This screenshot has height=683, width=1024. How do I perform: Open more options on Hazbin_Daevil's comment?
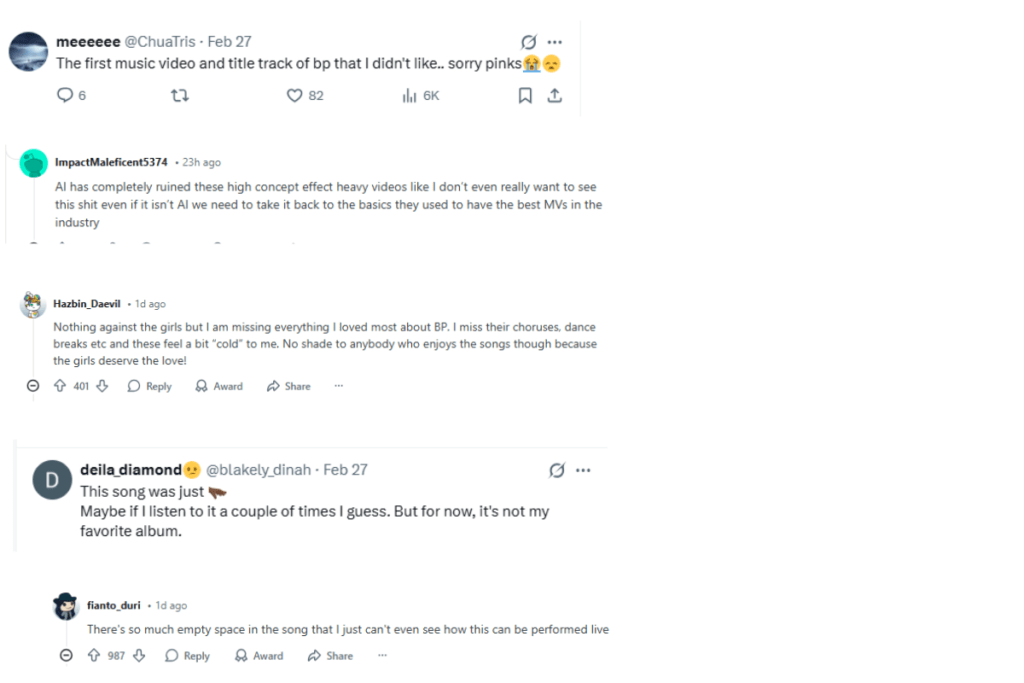click(x=338, y=385)
